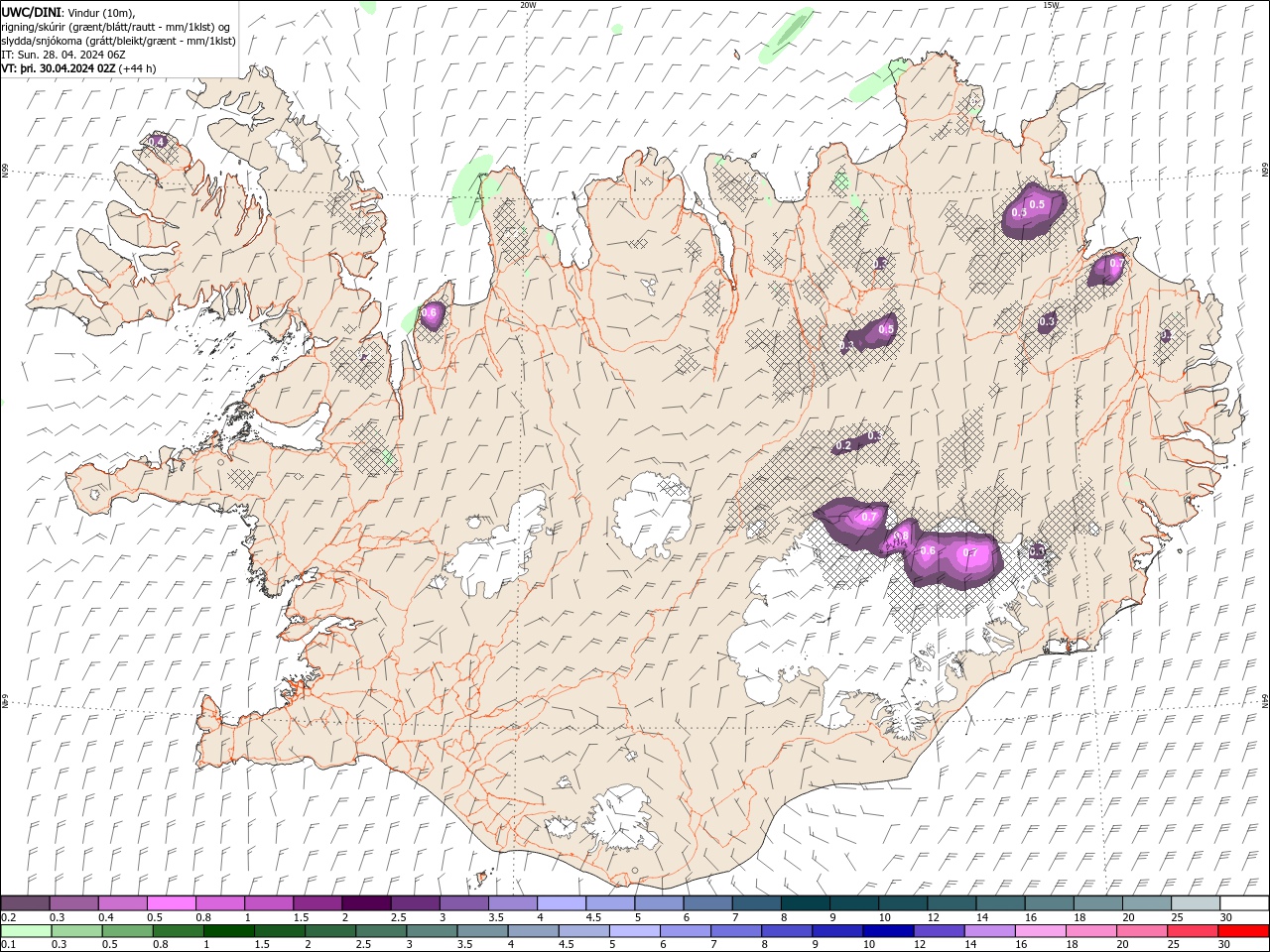Pick the upper legend swatch between 5 and 6
The width and height of the screenshot is (1270, 952).
pos(659,903)
